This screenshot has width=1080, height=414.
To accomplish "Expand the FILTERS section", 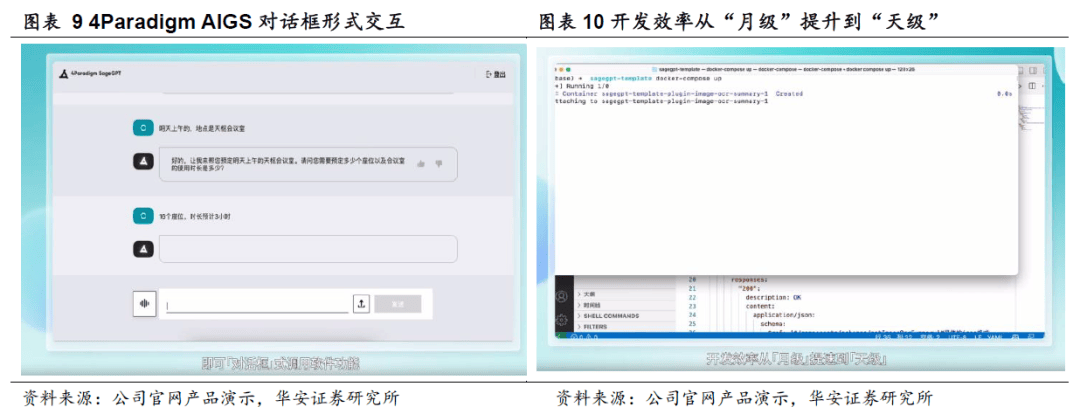I will click(602, 326).
